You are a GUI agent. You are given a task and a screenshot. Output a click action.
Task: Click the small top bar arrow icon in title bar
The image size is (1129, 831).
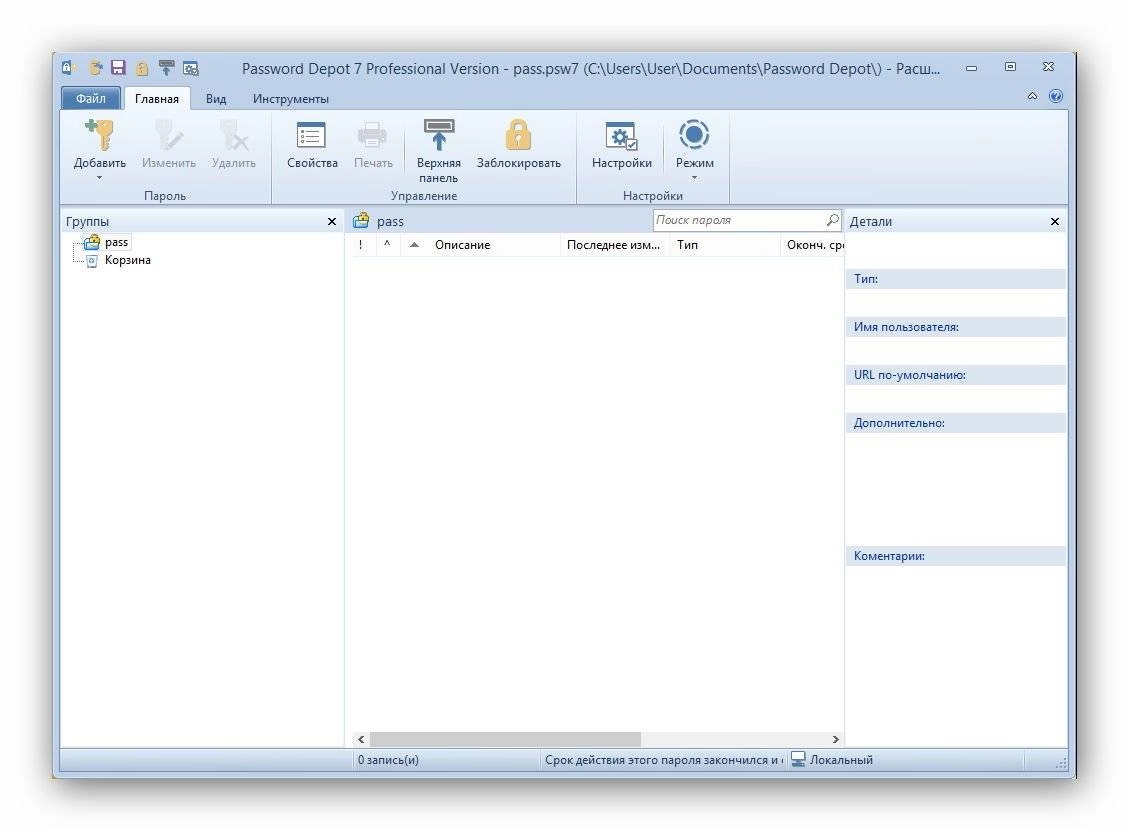(166, 68)
